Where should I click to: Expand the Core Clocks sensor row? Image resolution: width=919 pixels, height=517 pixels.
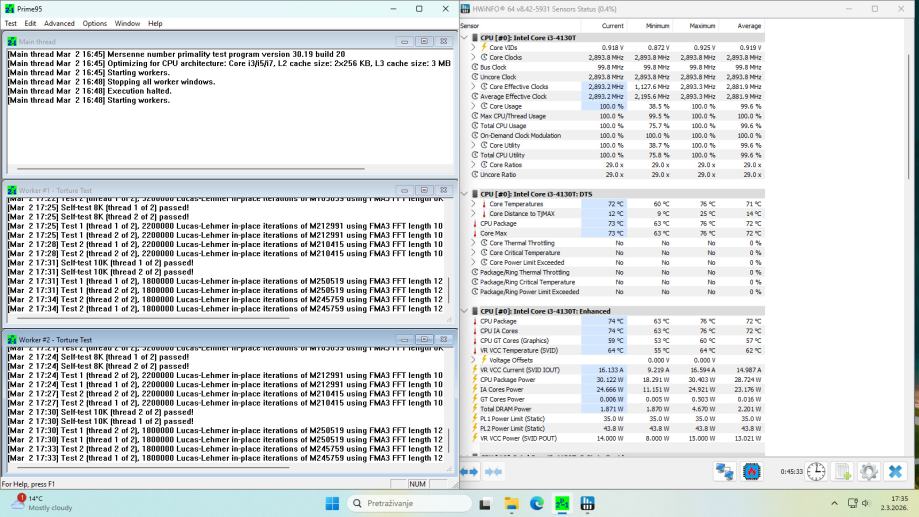pos(473,58)
